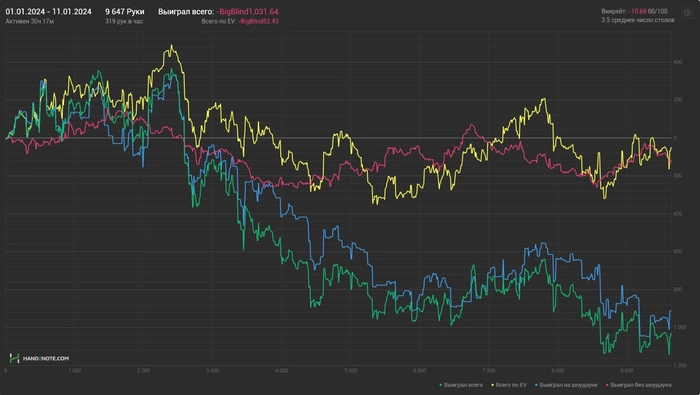This screenshot has width=700, height=395.
Task: Click the 5 000 hands axis label
Action: [x=350, y=370]
